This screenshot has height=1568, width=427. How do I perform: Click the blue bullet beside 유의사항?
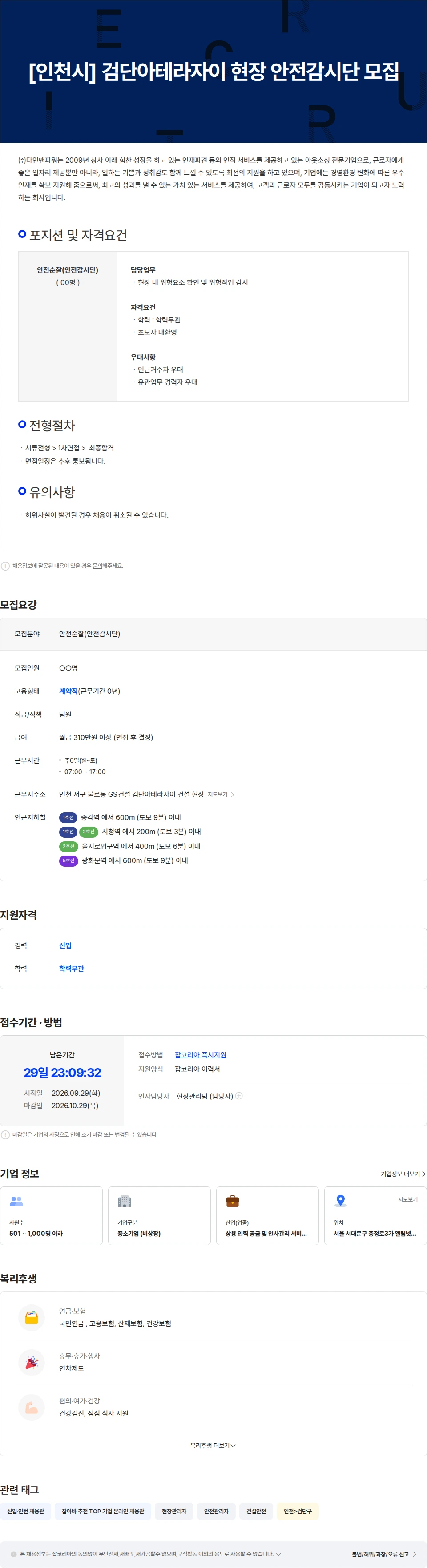23,491
